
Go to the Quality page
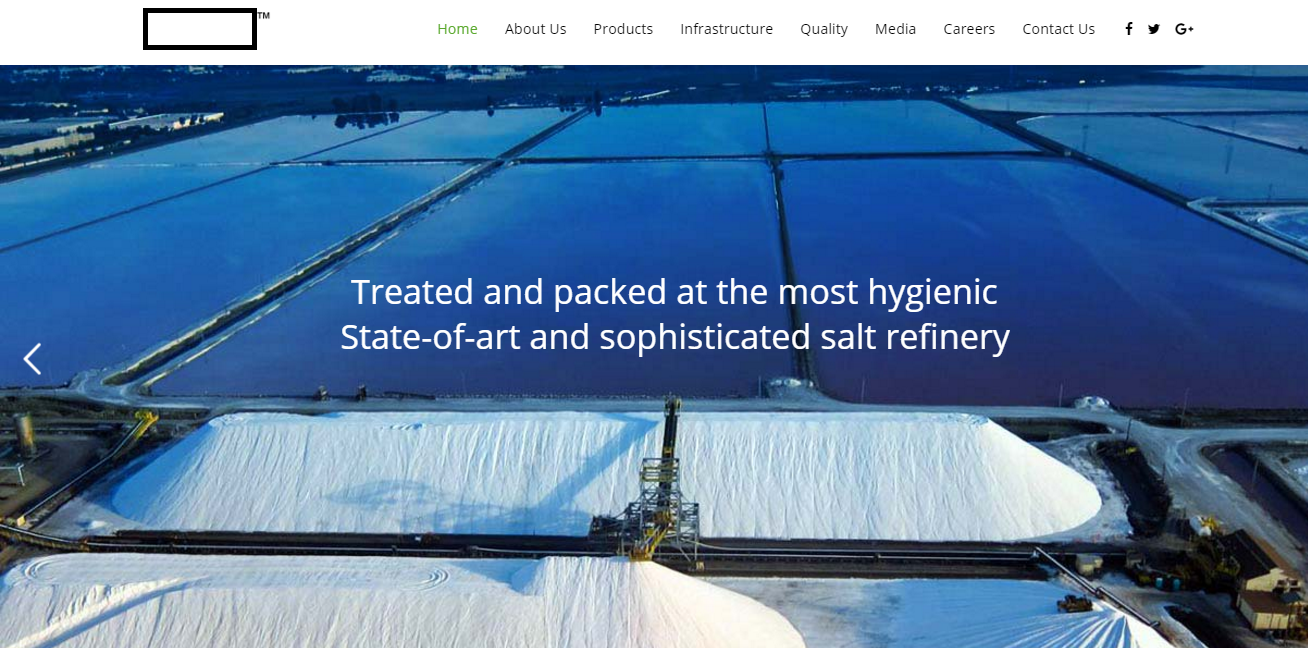[x=824, y=29]
